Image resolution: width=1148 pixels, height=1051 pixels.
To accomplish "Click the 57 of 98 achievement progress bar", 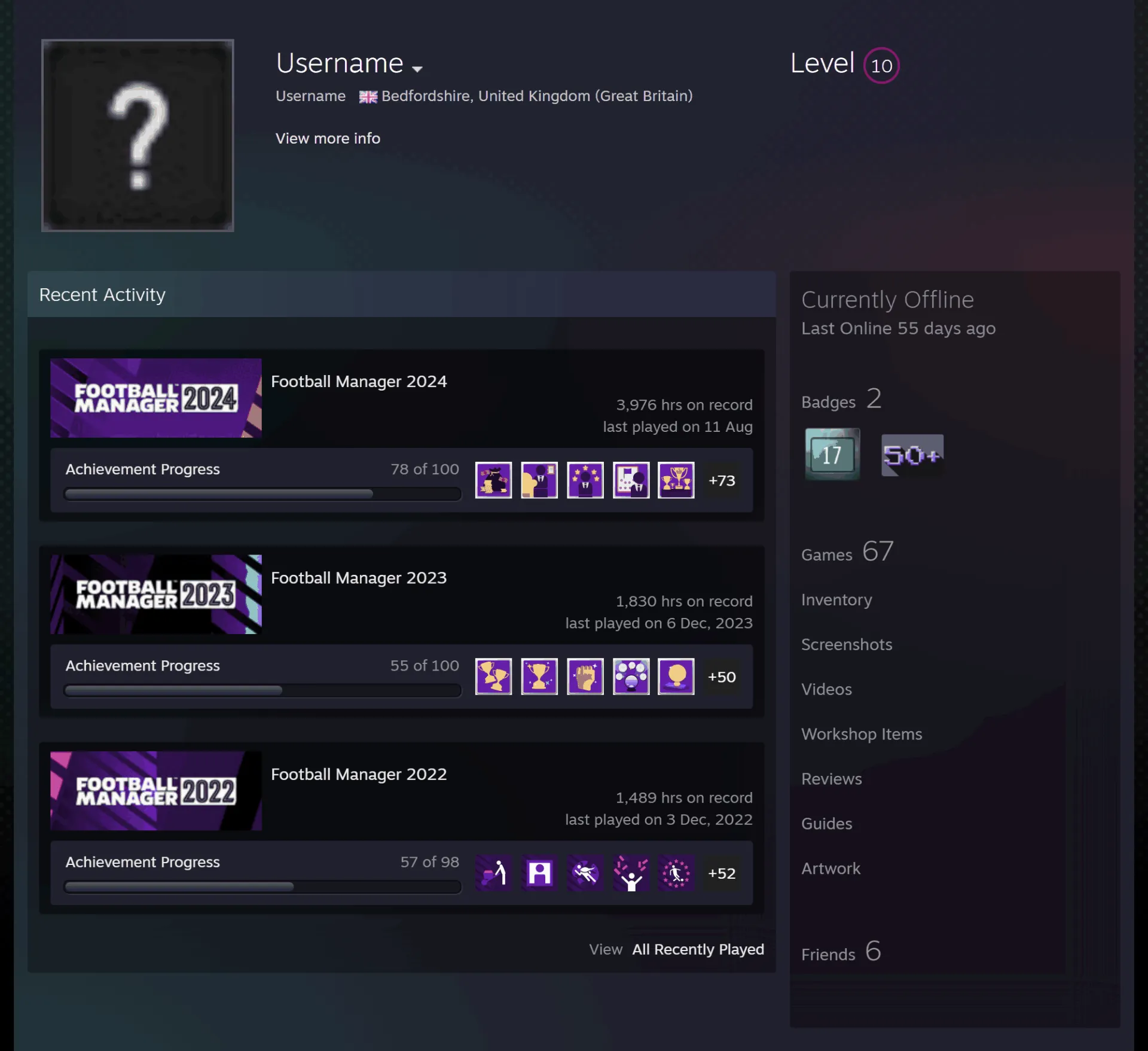I will (262, 887).
